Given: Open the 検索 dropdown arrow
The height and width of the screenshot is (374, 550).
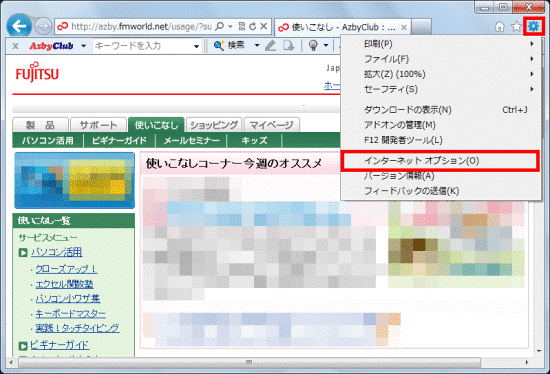Looking at the screenshot, I should coord(257,46).
